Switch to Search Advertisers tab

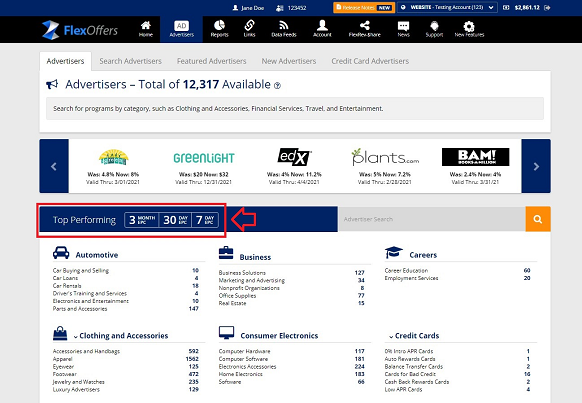point(130,61)
